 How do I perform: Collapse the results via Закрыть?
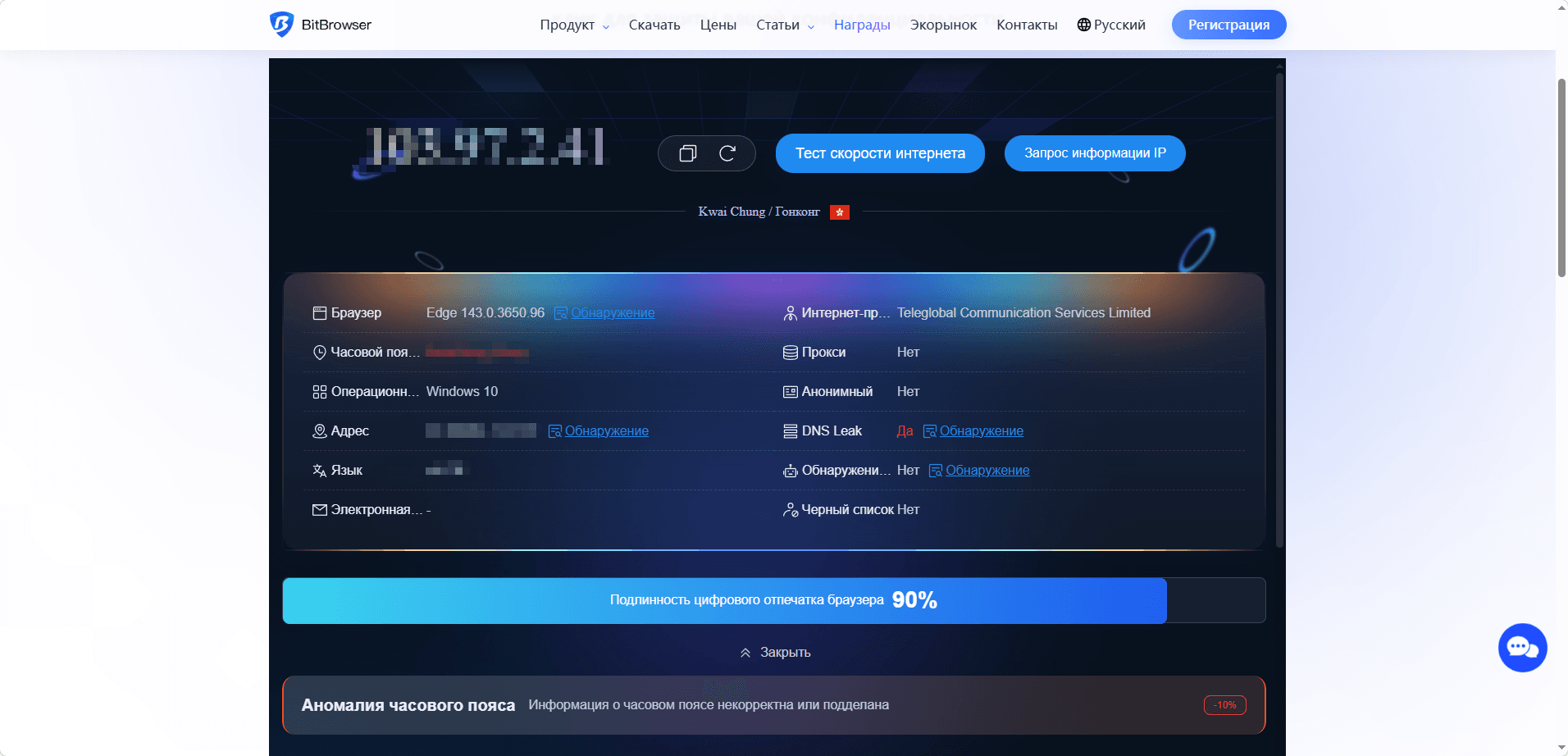coord(775,652)
